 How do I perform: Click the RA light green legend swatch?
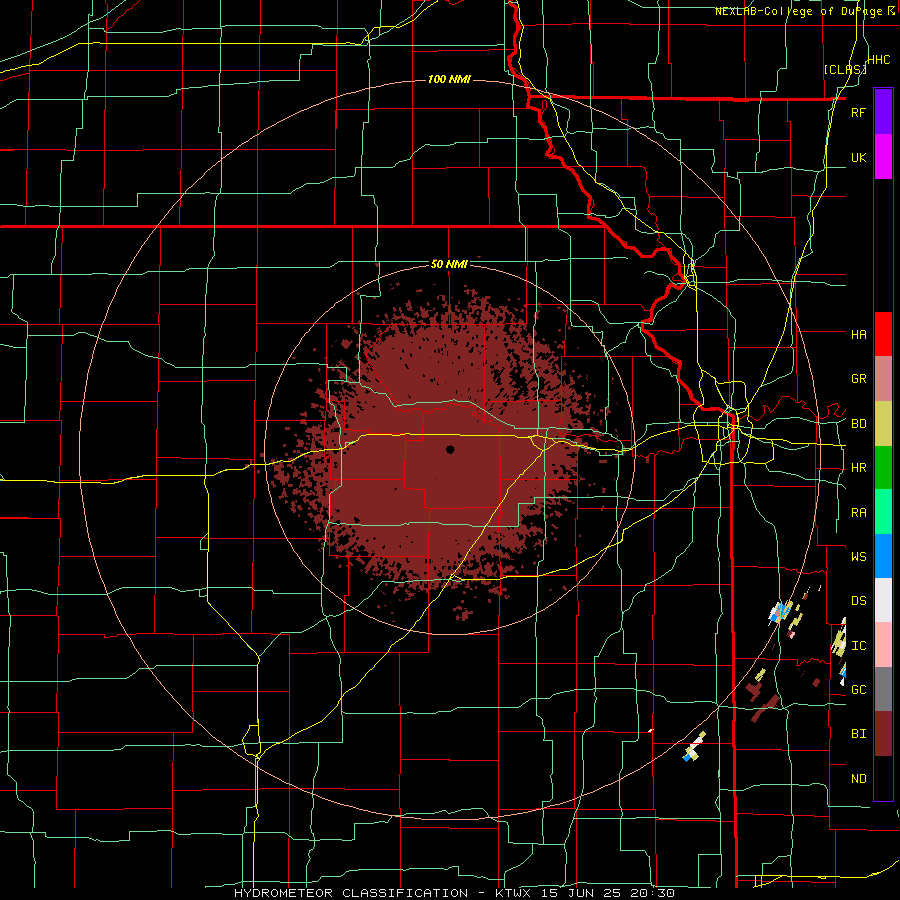[883, 512]
